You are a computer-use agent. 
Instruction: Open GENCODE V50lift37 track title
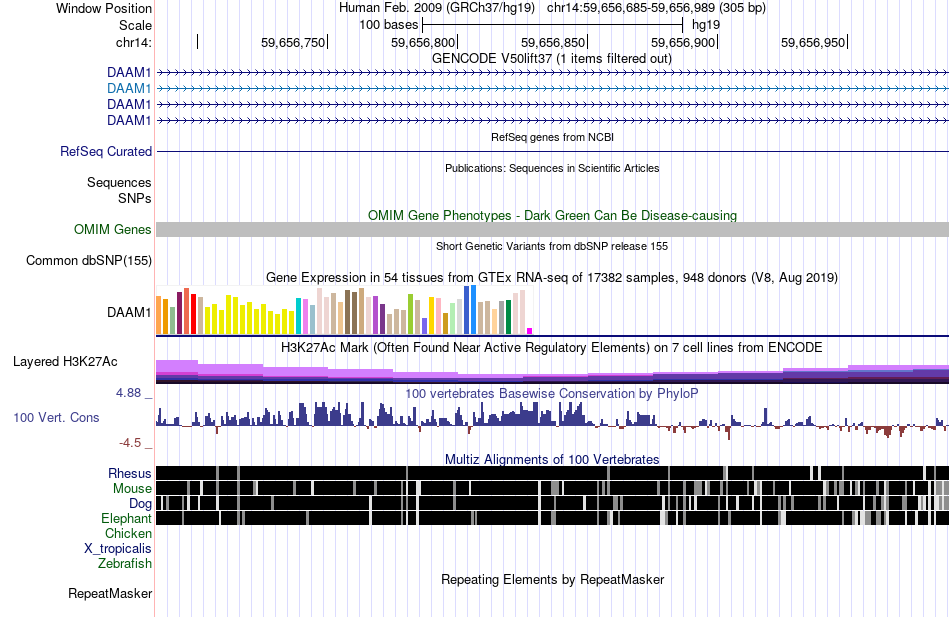552,59
